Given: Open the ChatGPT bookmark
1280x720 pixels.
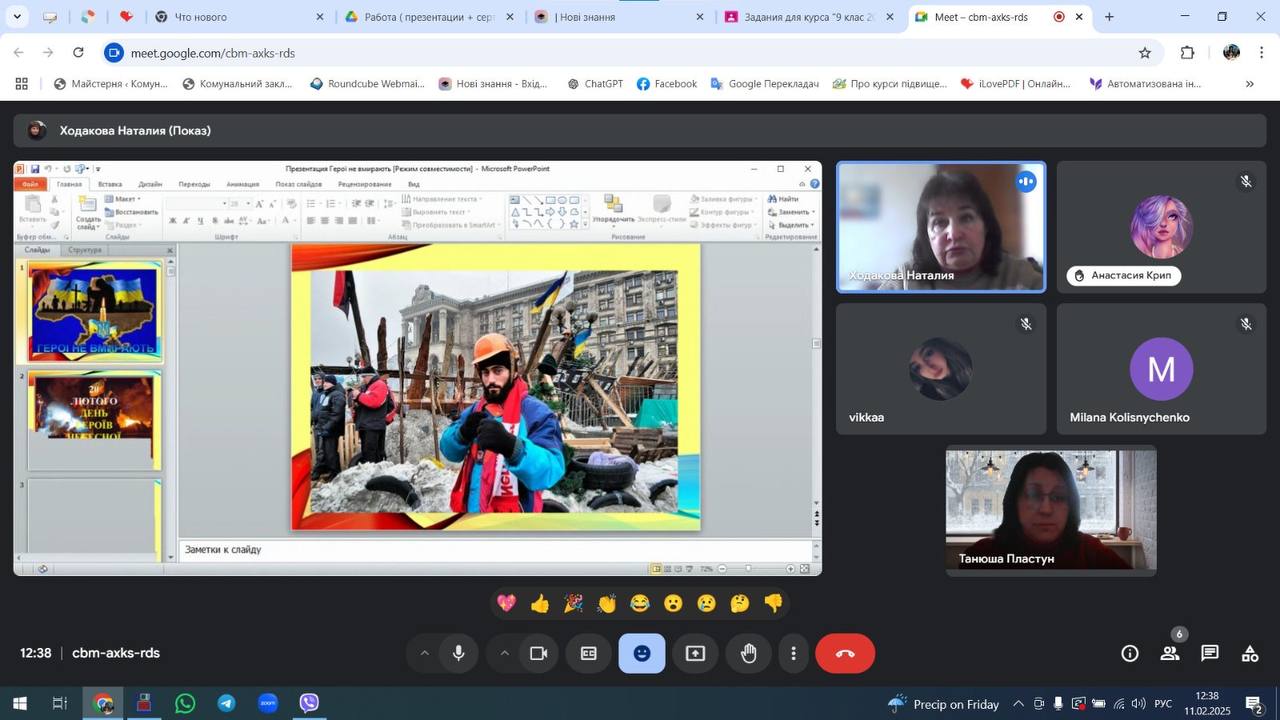Looking at the screenshot, I should pyautogui.click(x=595, y=84).
